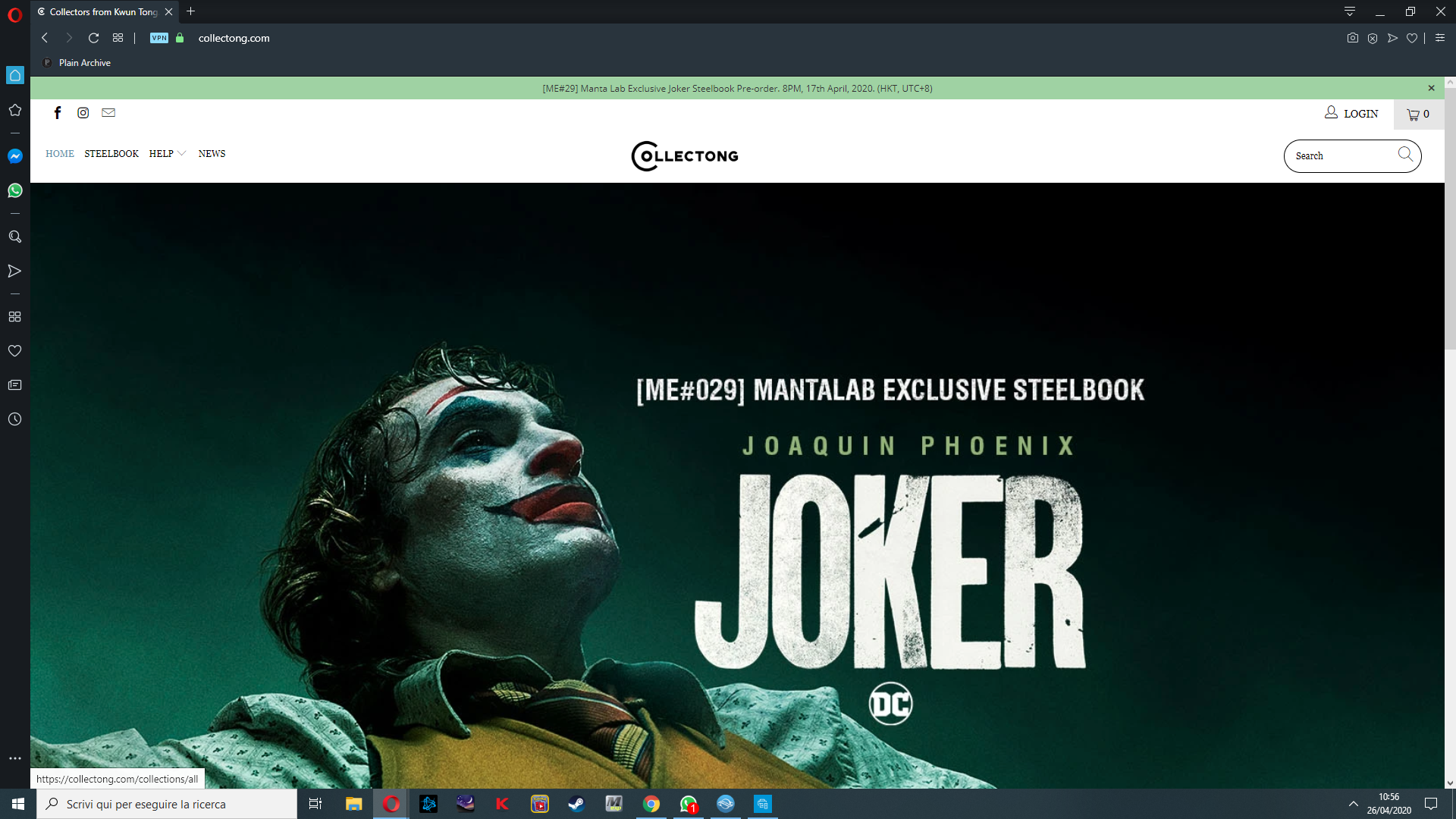Visit Collectong Facebook page

click(58, 113)
